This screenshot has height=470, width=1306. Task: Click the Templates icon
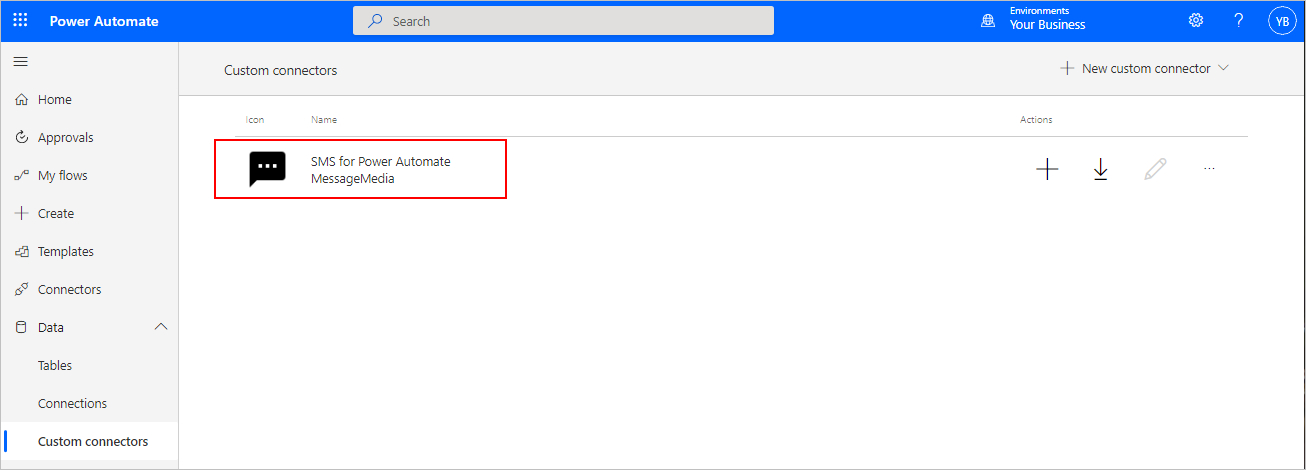pos(20,252)
